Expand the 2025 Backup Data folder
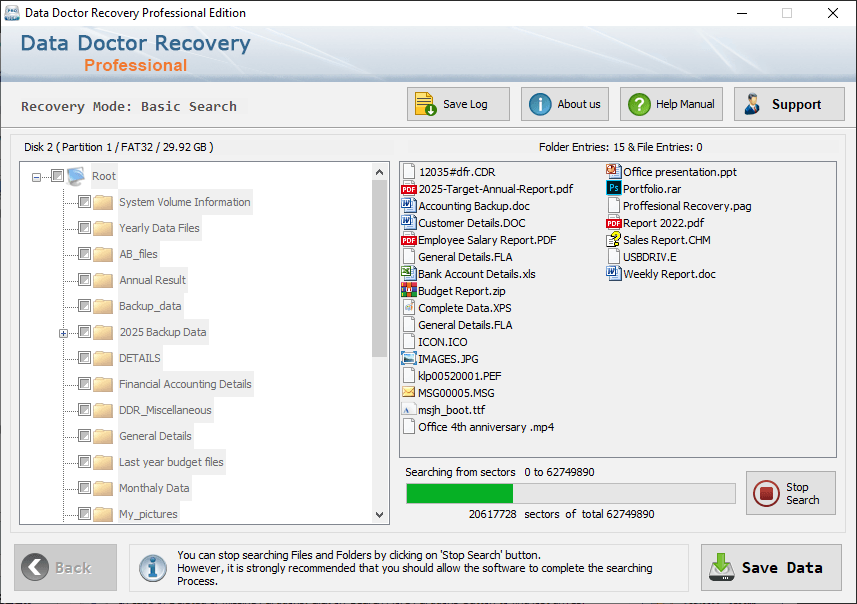This screenshot has height=604, width=857. coord(63,333)
